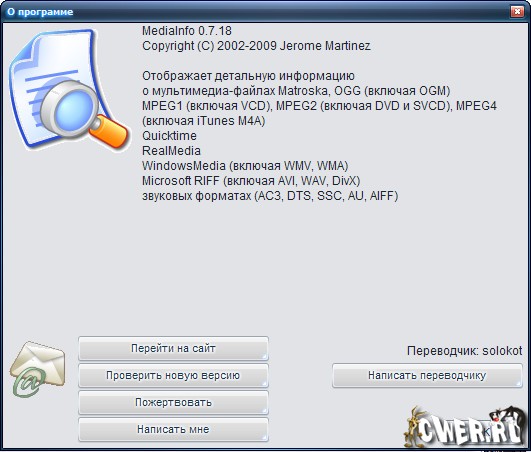The width and height of the screenshot is (531, 452).
Task: Click the Переводчик: solokot label
Action: tap(465, 351)
